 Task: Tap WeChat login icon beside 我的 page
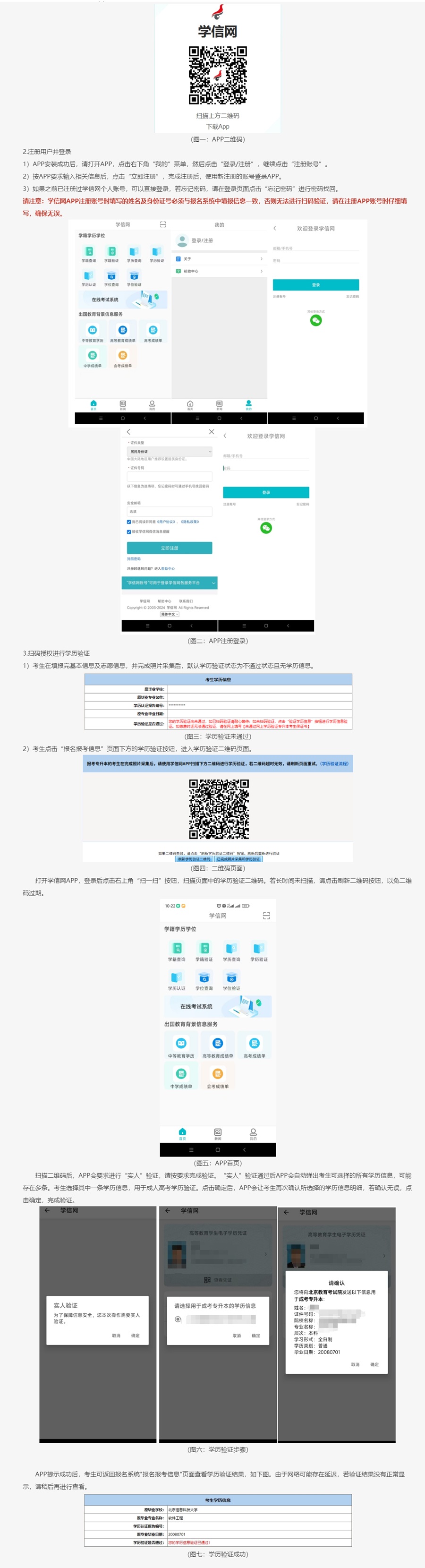click(315, 320)
